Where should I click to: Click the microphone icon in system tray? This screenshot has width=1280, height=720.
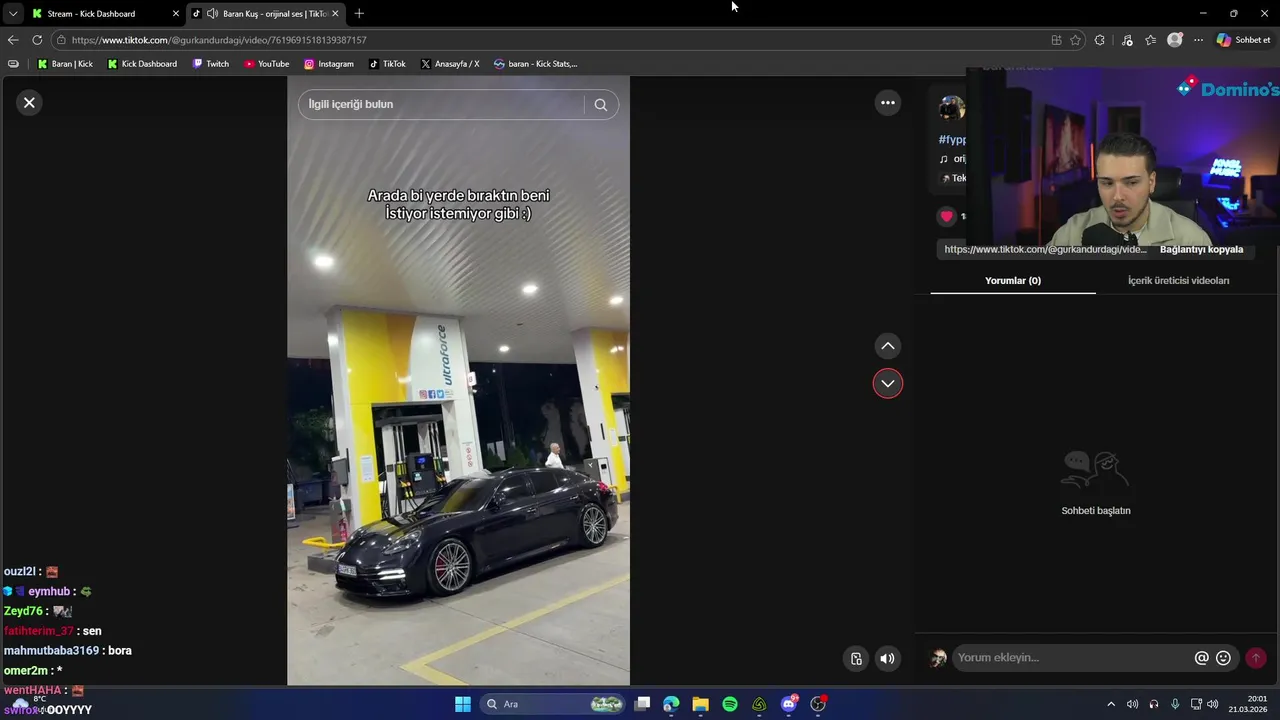click(x=1175, y=704)
